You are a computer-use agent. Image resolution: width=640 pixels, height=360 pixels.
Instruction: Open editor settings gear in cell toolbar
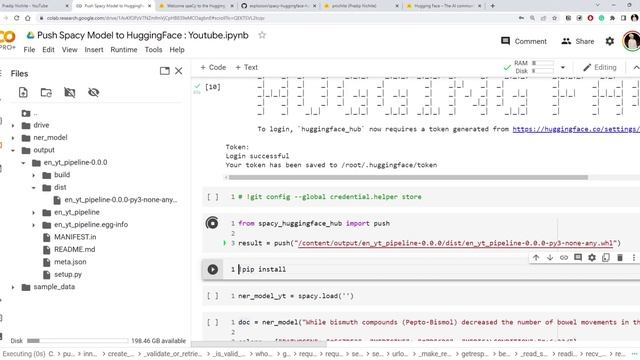click(x=592, y=258)
